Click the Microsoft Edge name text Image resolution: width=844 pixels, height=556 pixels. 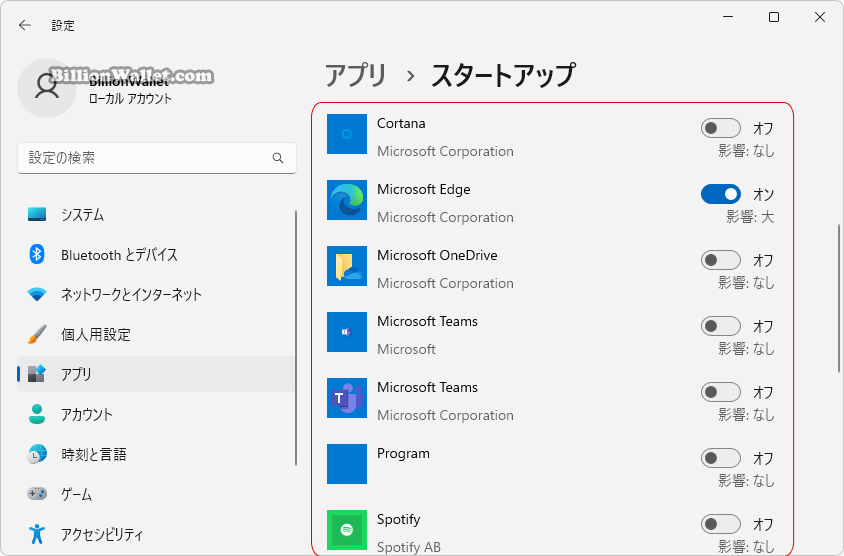click(x=424, y=189)
